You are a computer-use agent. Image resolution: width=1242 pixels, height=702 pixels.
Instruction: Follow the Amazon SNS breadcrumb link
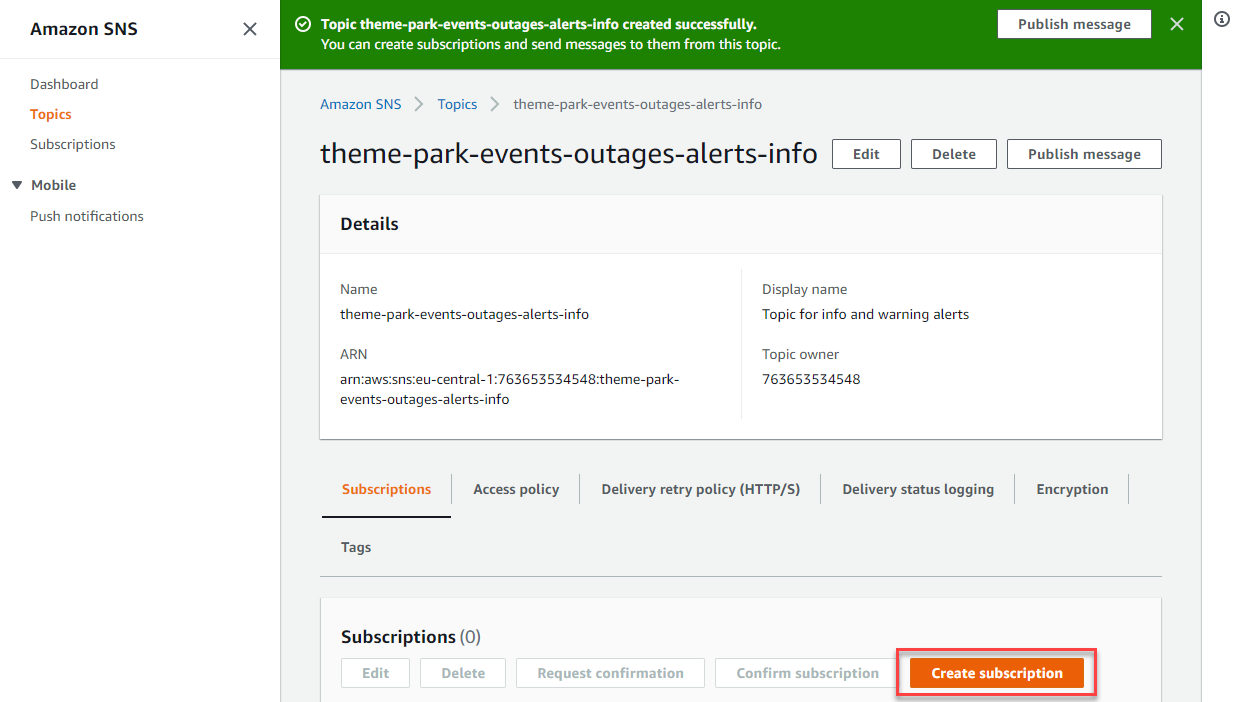[360, 104]
